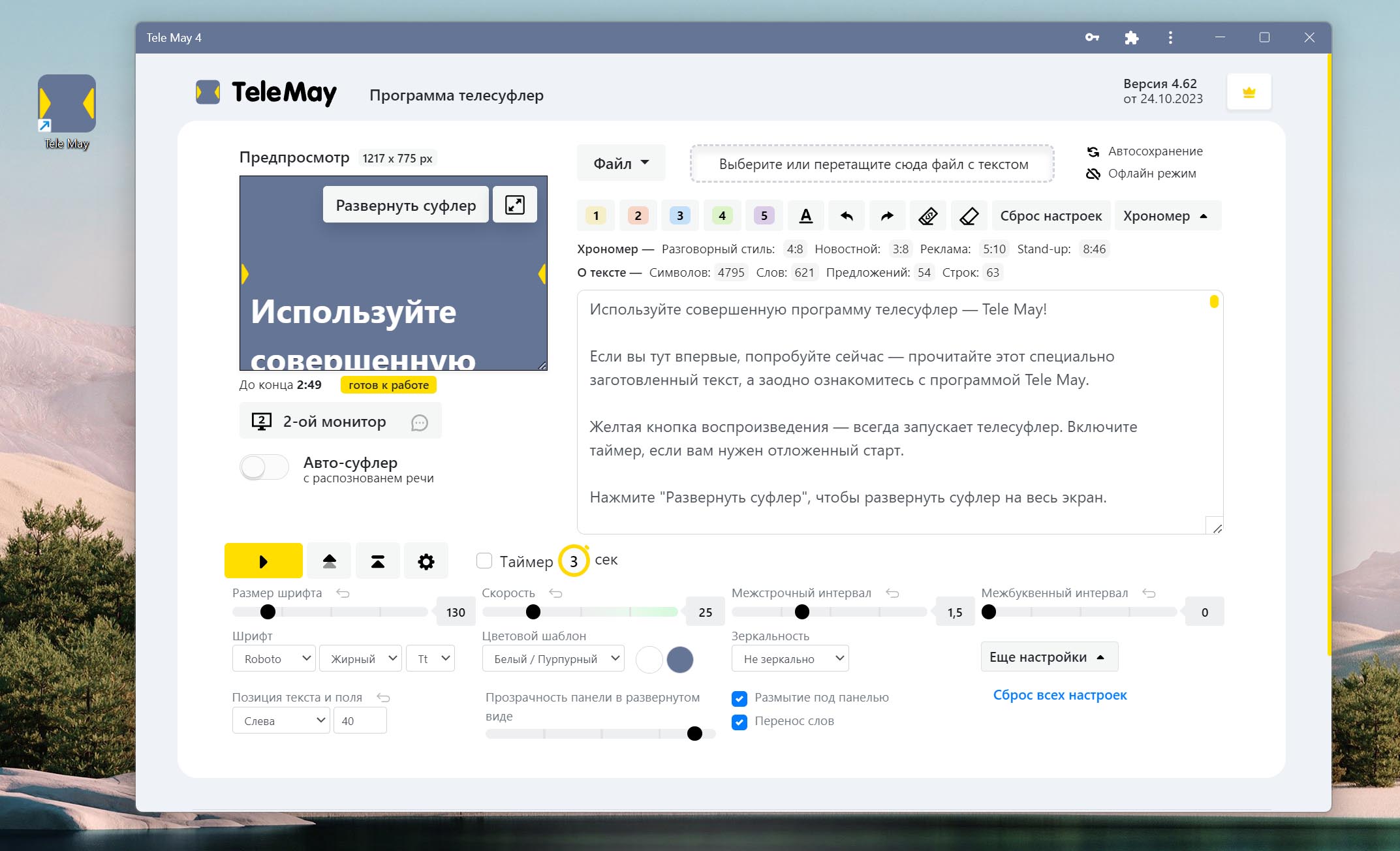Collapse the Хронометр expander

coord(1167,215)
